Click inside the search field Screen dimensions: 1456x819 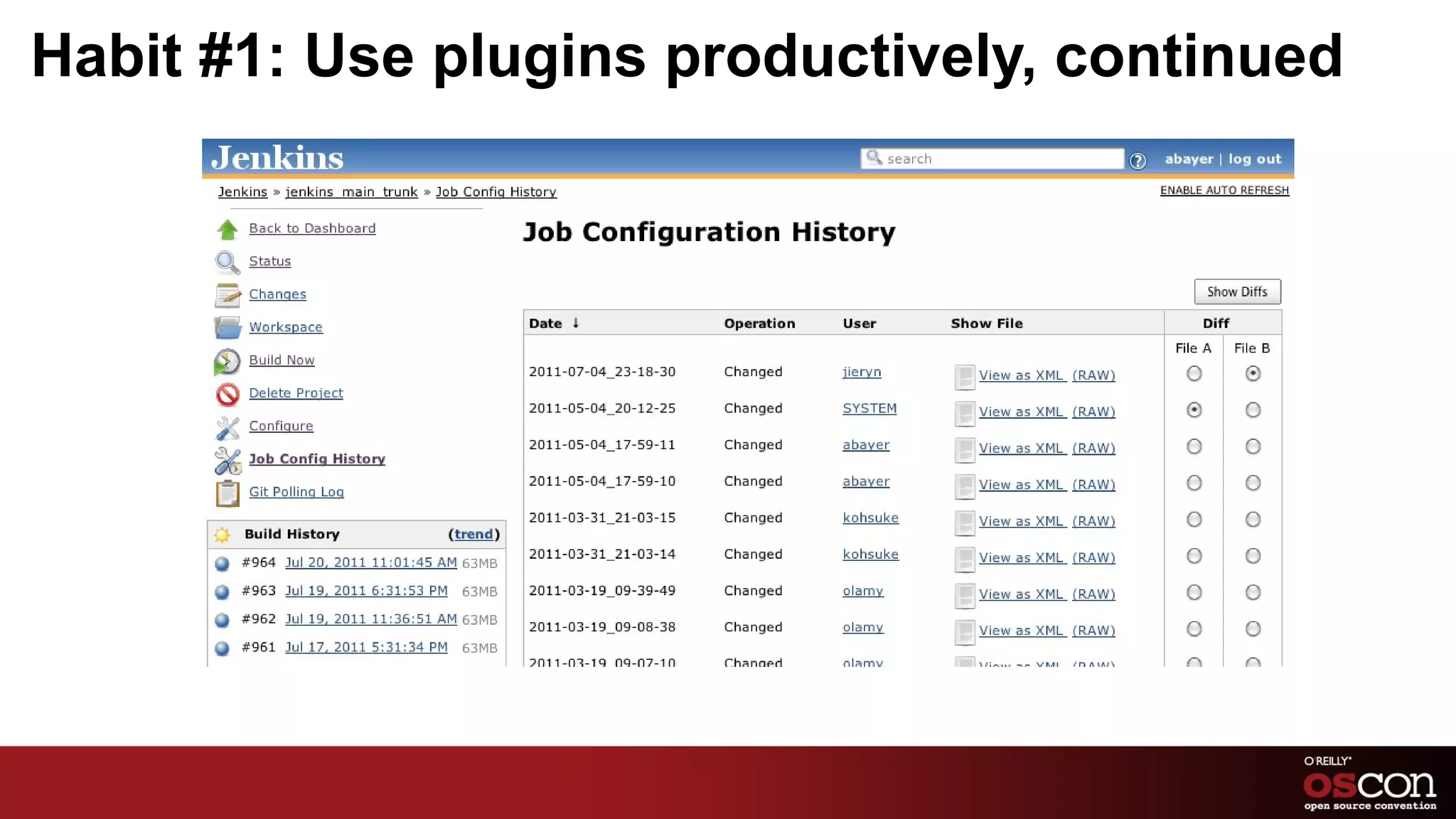992,159
